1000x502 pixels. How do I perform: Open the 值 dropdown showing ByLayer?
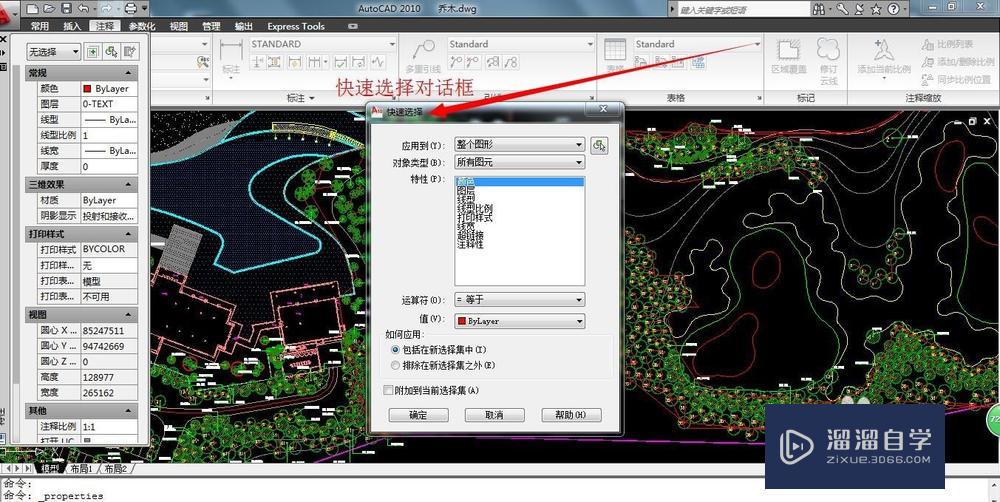click(x=519, y=321)
